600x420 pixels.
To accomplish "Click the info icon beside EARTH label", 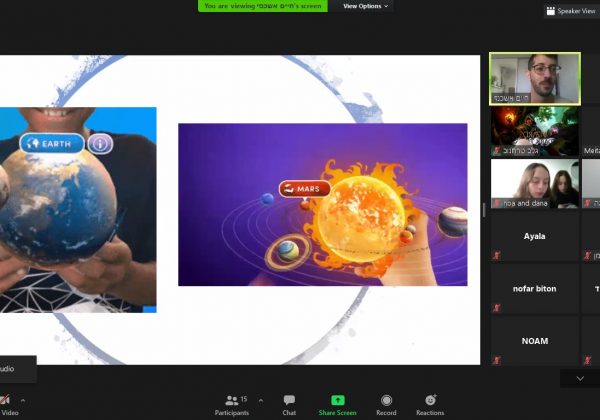I will coord(100,144).
